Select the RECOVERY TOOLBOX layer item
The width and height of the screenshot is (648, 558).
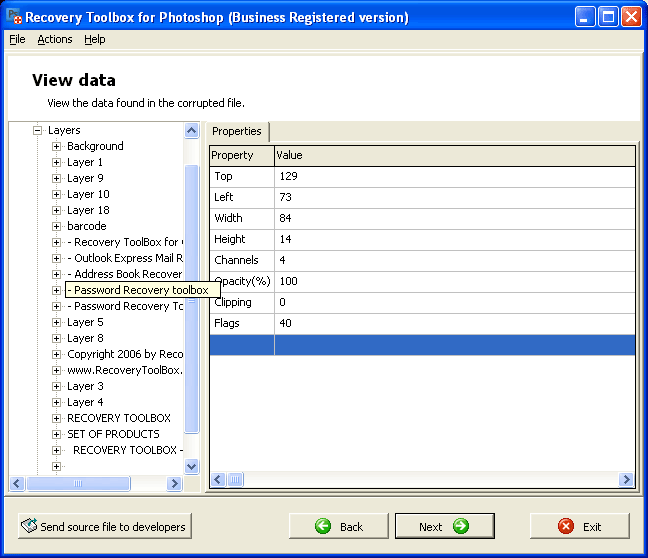pyautogui.click(x=118, y=418)
